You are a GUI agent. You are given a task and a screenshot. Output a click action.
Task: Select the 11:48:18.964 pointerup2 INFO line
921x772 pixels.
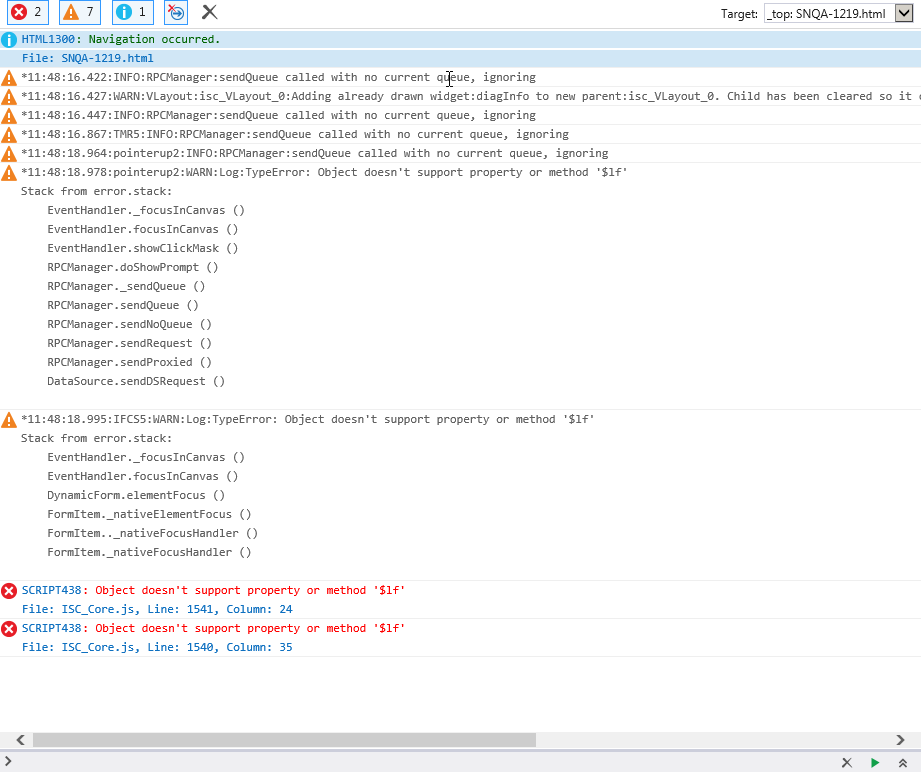tap(315, 153)
